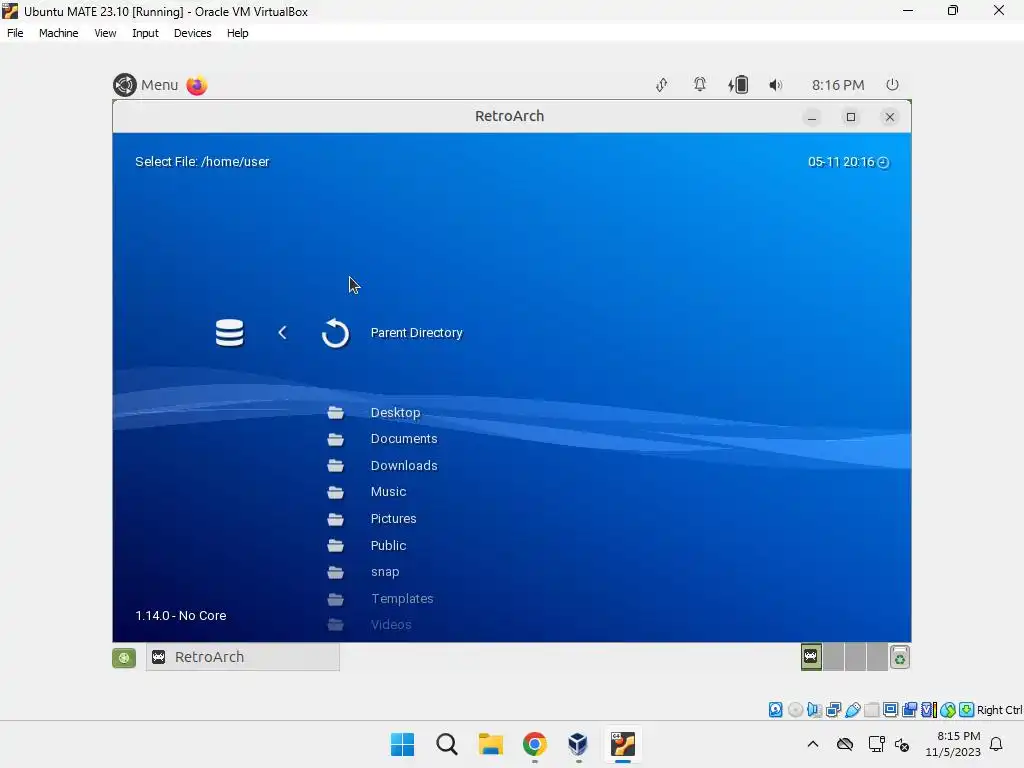Screen dimensions: 1024x768
Task: Select the Documents directory name
Action: [404, 438]
